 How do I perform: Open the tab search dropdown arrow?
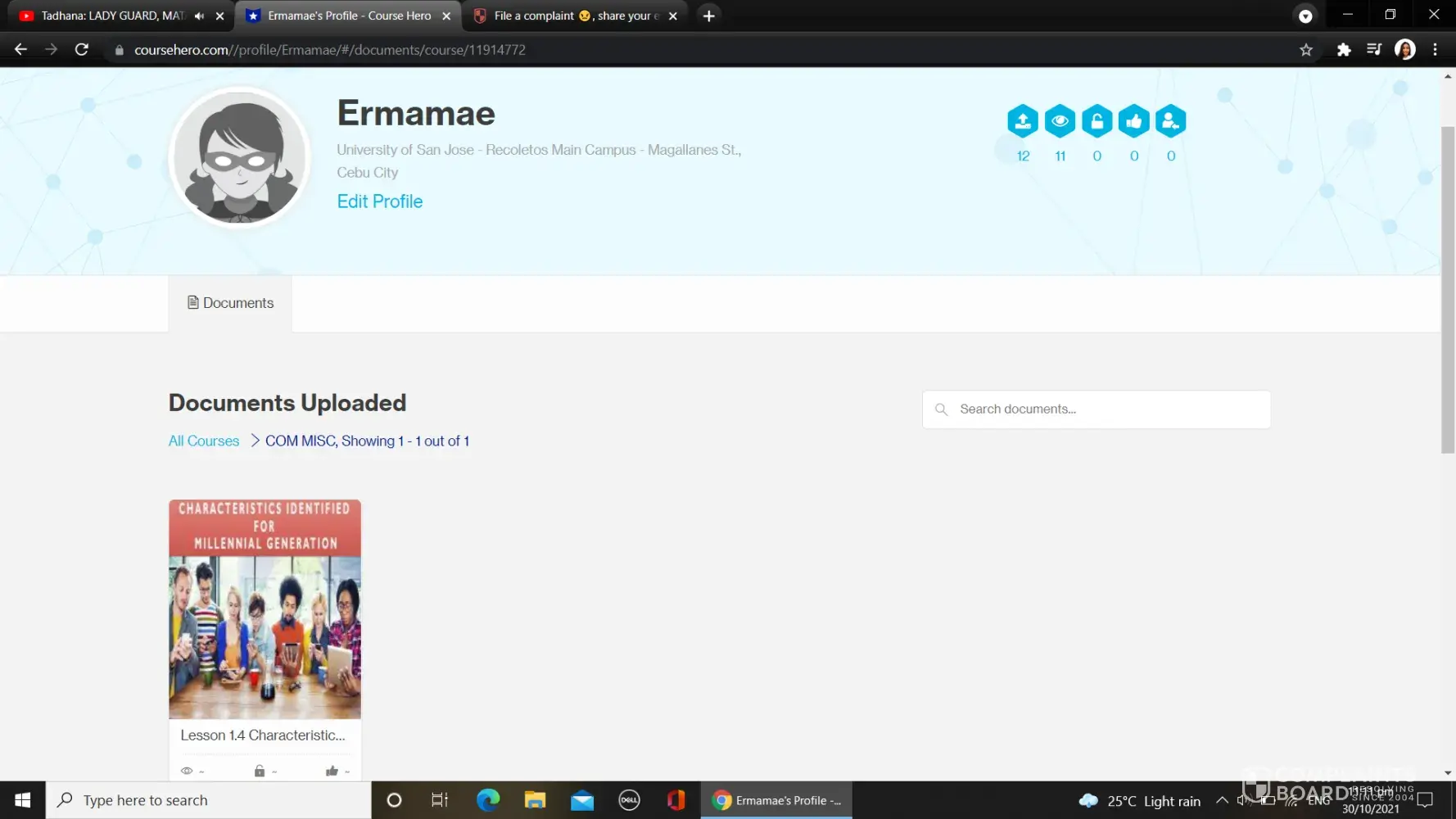[x=1305, y=16]
